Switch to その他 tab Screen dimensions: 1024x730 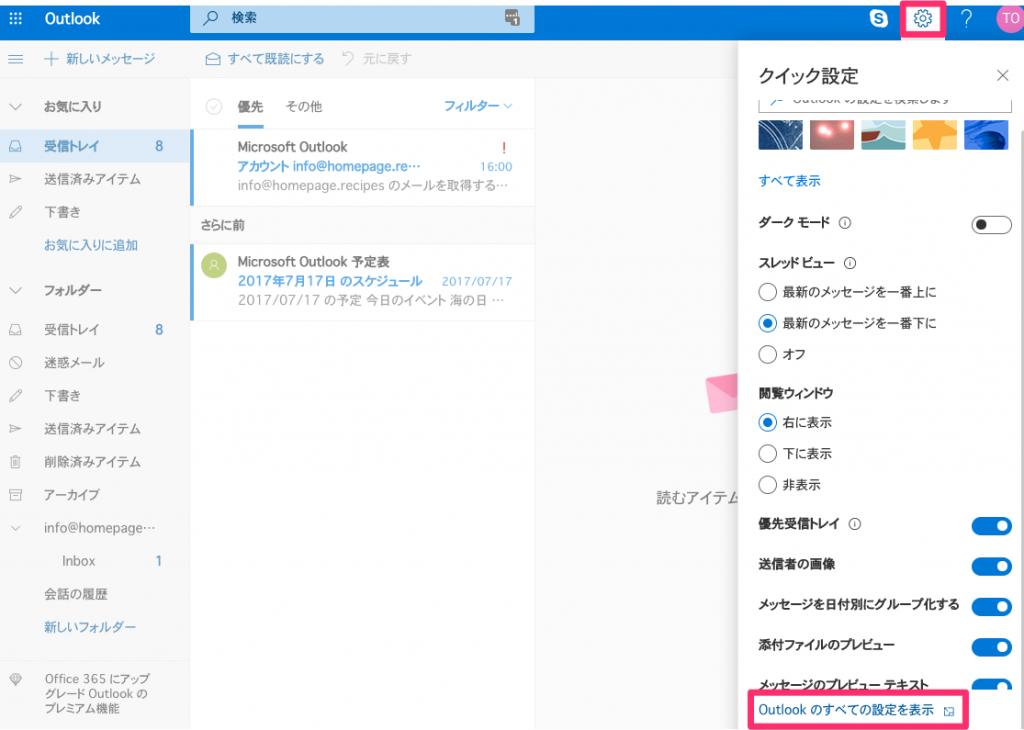(x=304, y=106)
